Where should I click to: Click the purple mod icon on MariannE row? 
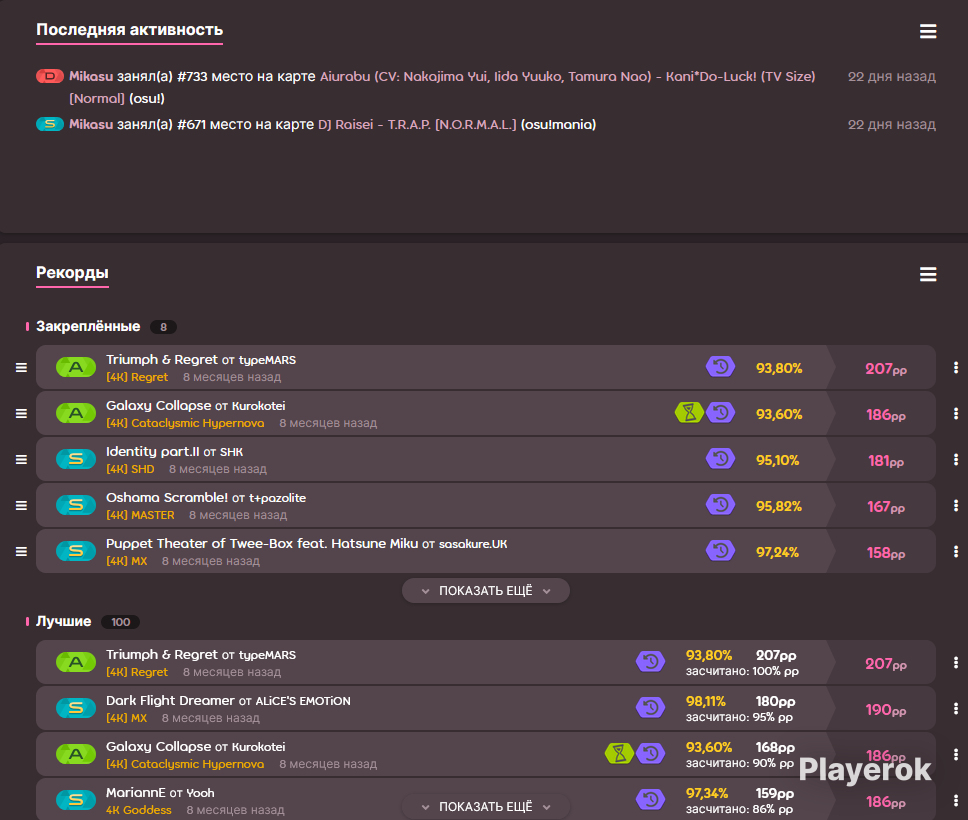[651, 800]
